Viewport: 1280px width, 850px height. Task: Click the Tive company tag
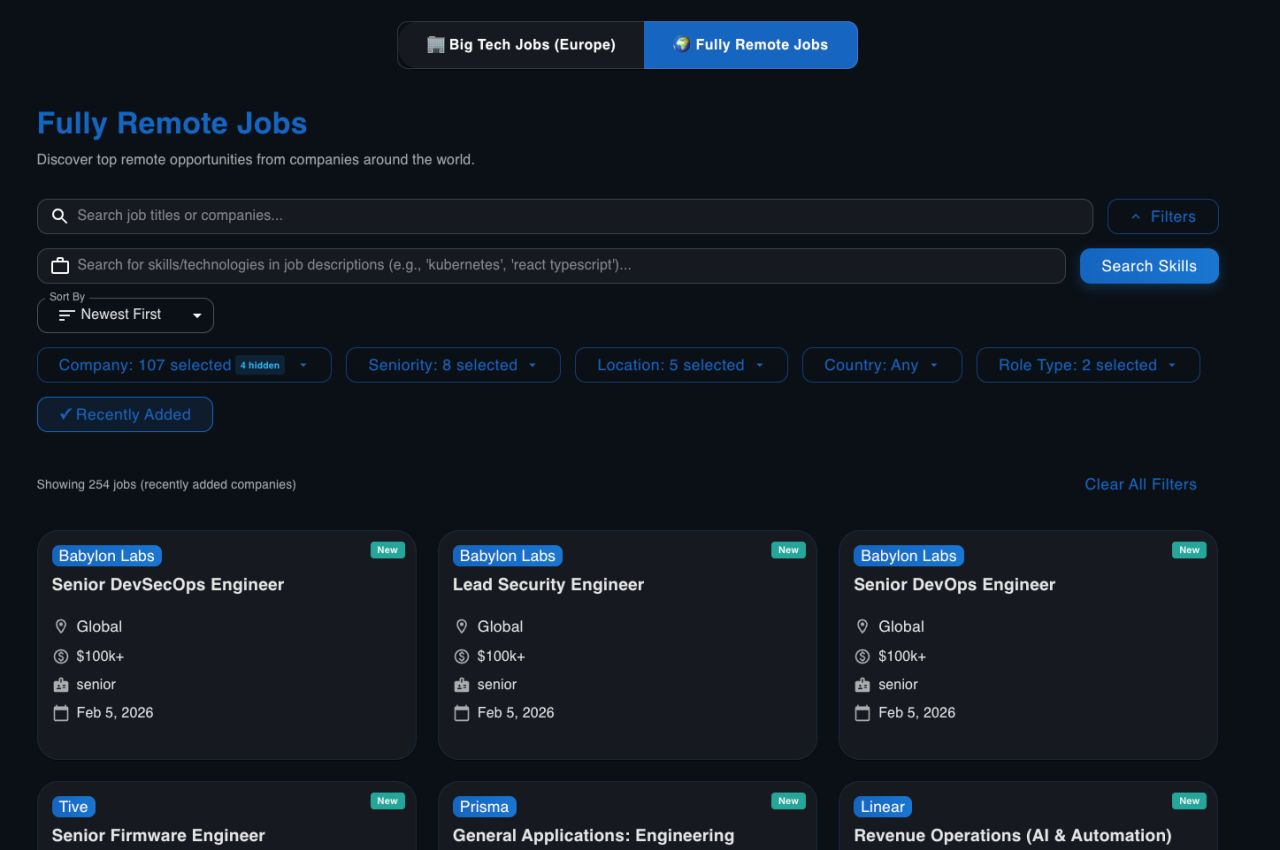click(74, 807)
